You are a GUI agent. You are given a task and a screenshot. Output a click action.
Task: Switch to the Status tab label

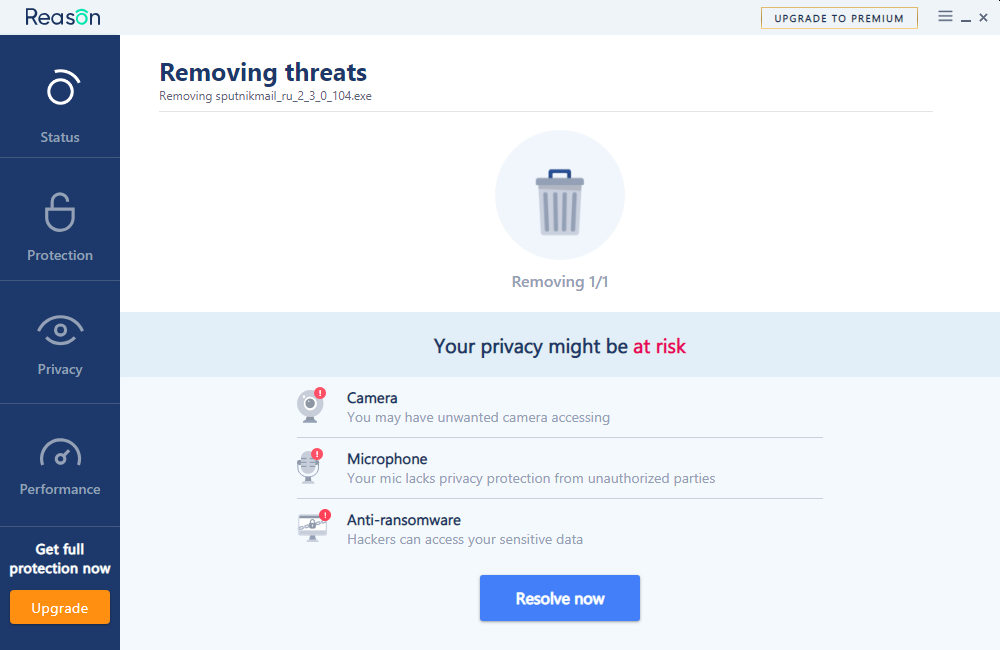click(x=60, y=137)
